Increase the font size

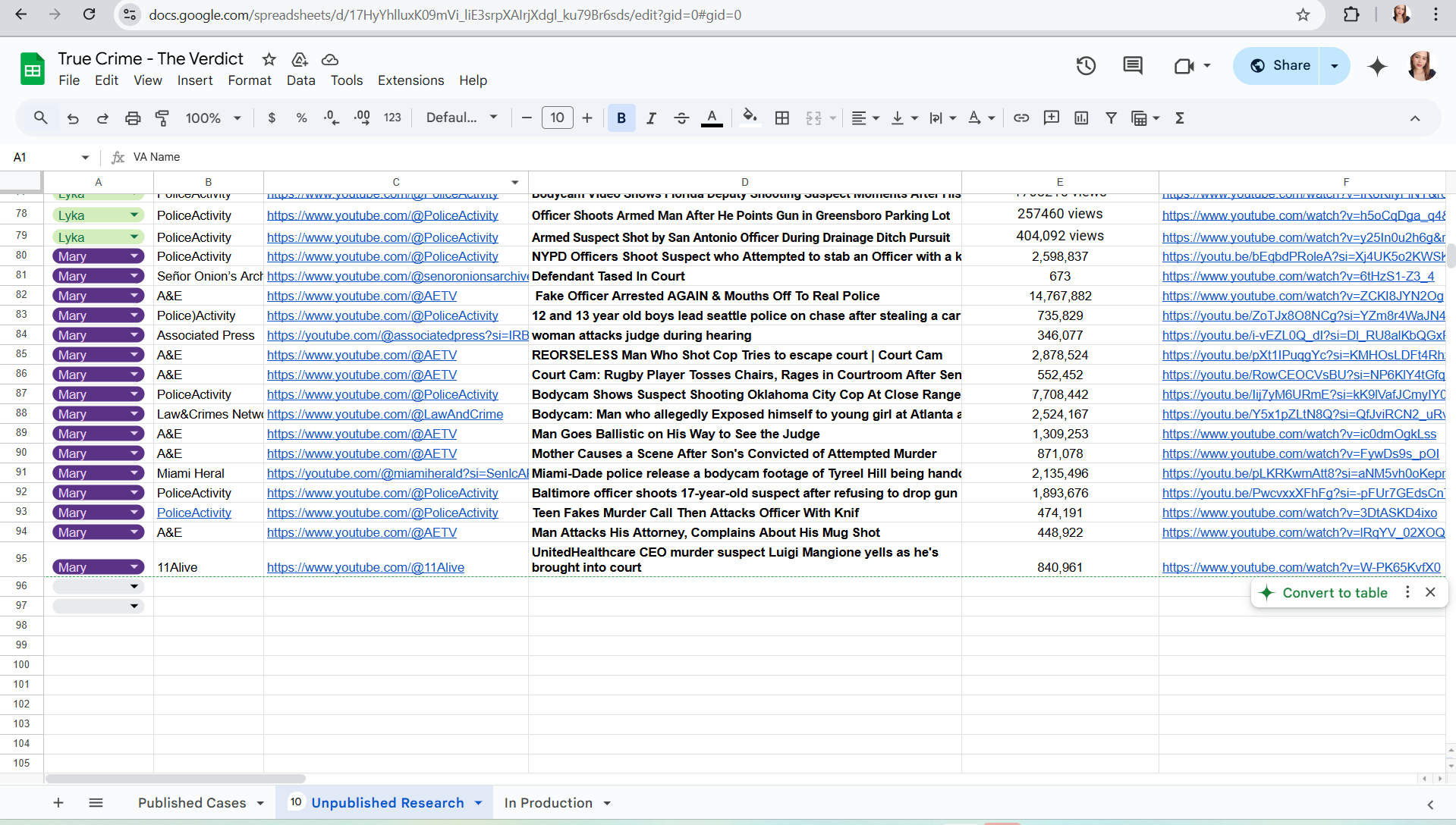587,118
